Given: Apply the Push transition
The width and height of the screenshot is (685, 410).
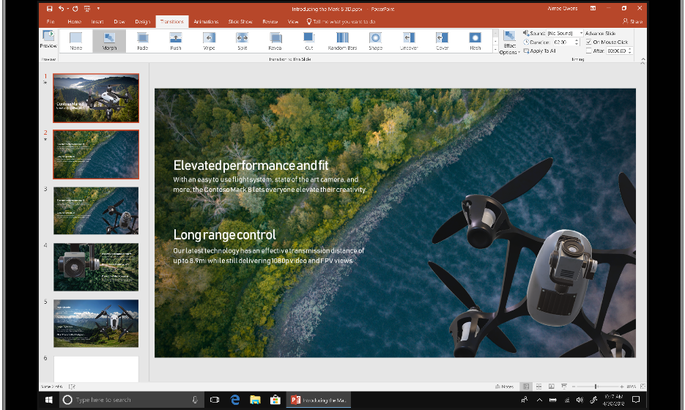Looking at the screenshot, I should 176,41.
